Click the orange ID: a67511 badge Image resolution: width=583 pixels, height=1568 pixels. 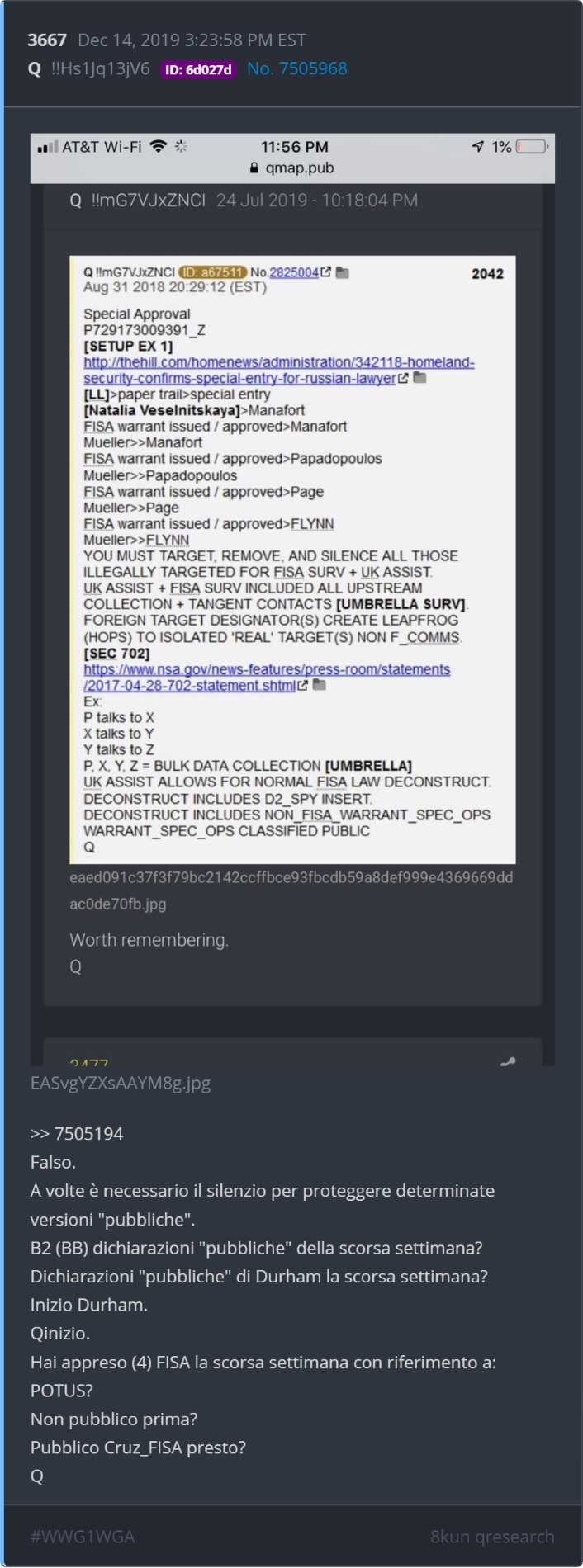click(x=213, y=272)
